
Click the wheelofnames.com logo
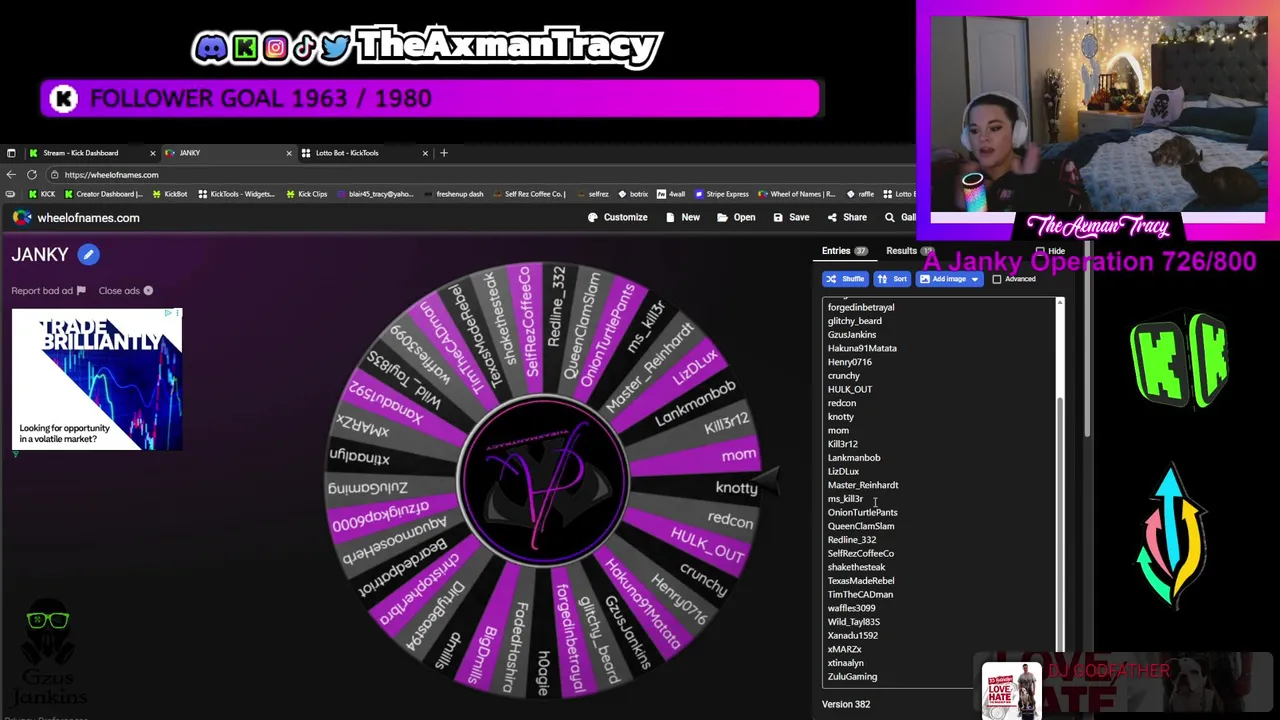76,217
